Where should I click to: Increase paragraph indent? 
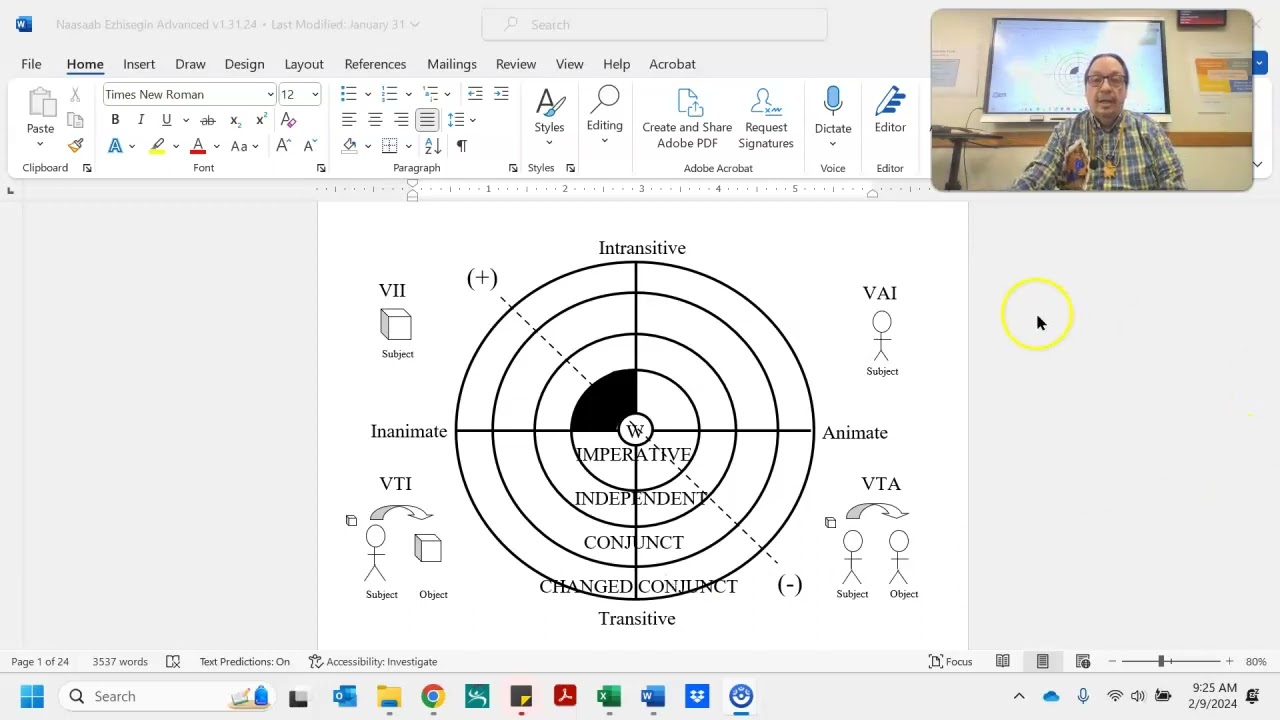tap(501, 94)
